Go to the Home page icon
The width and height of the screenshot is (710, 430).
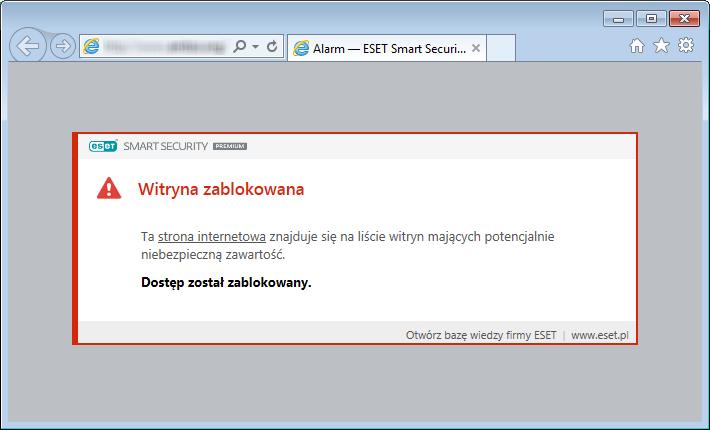(637, 45)
